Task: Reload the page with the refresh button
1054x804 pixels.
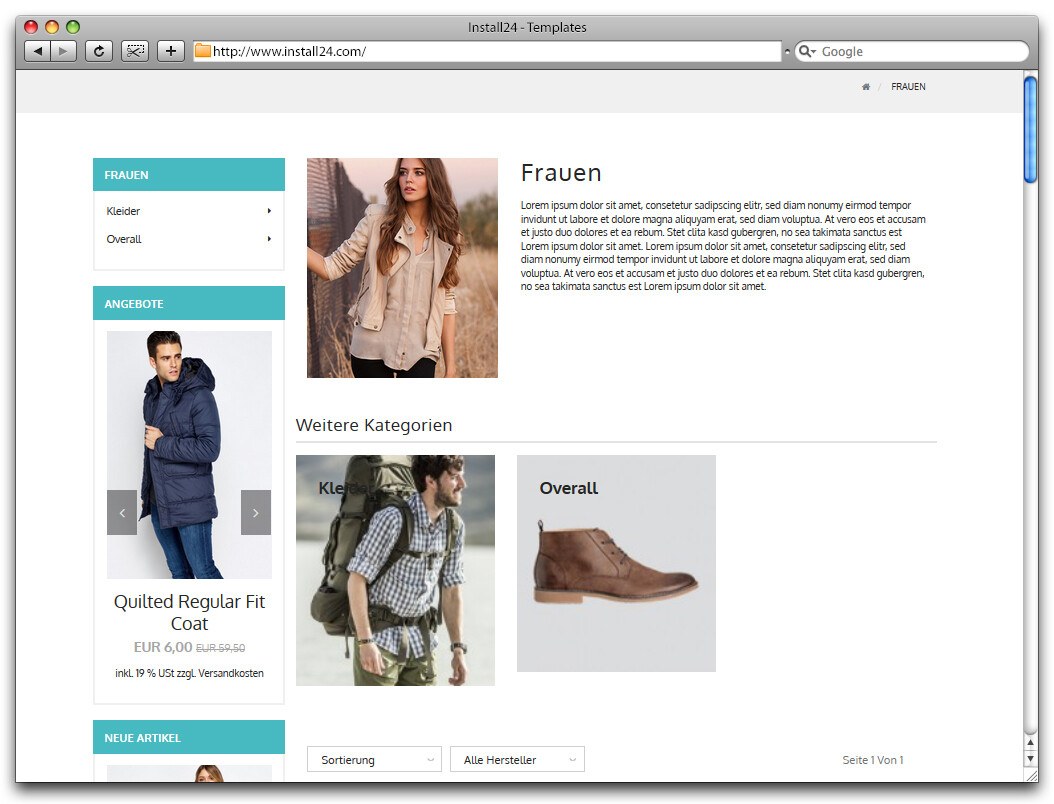Action: (x=98, y=51)
